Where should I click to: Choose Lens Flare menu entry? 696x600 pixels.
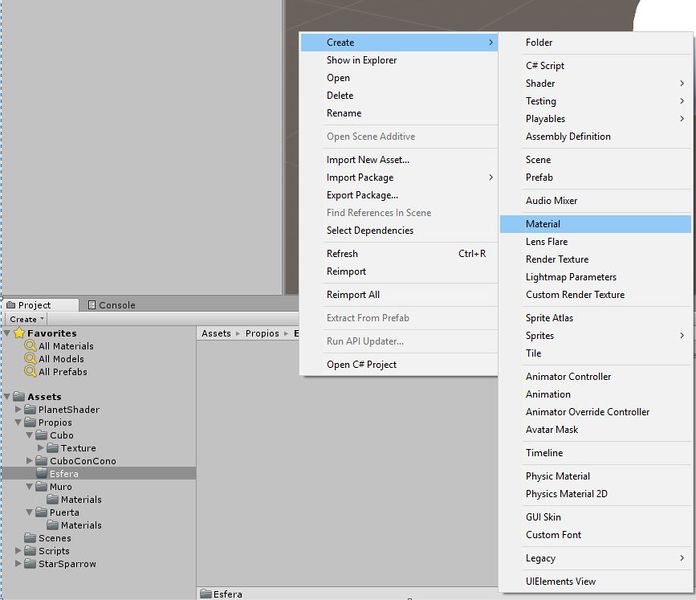tap(595, 241)
